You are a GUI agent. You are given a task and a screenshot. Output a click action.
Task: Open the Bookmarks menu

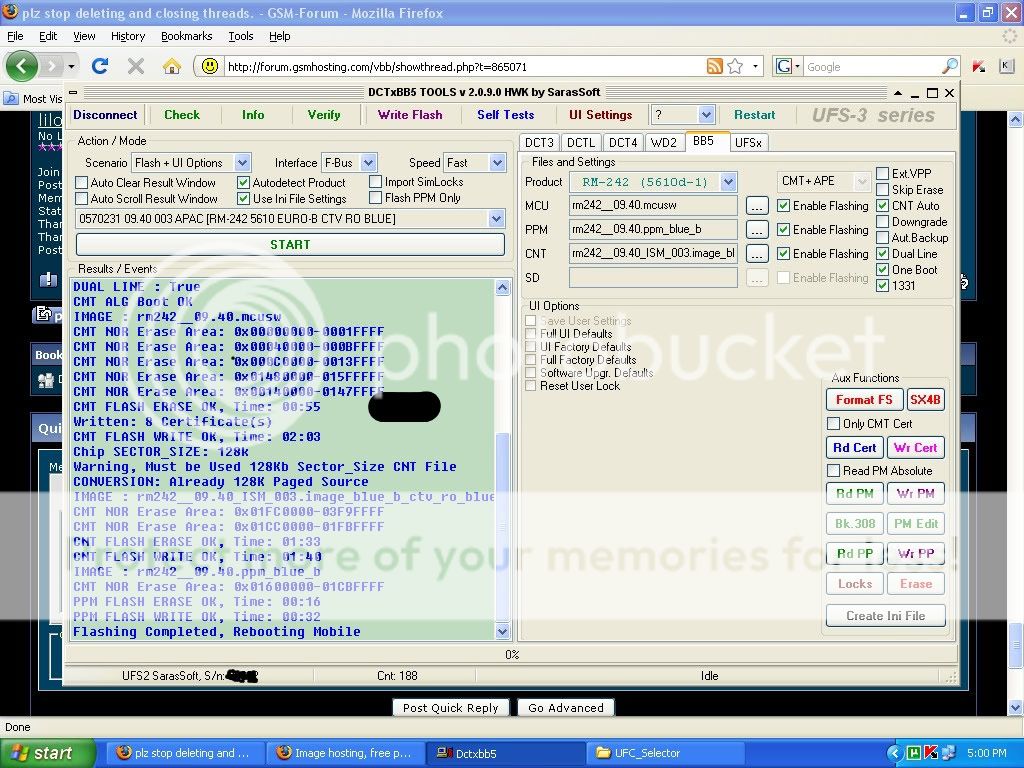pos(187,36)
